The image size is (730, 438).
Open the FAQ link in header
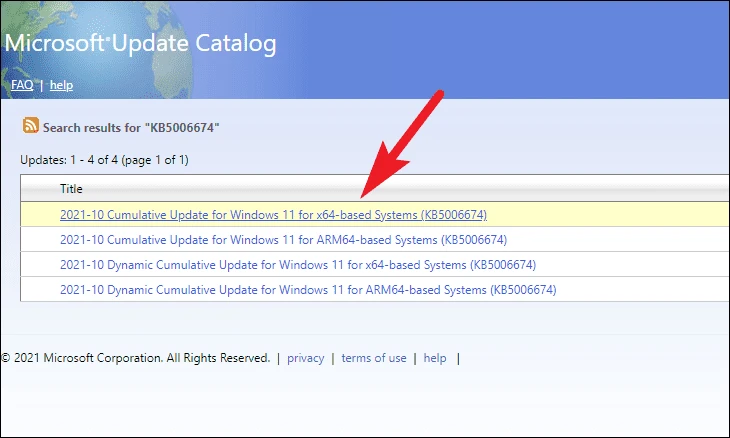[x=22, y=85]
